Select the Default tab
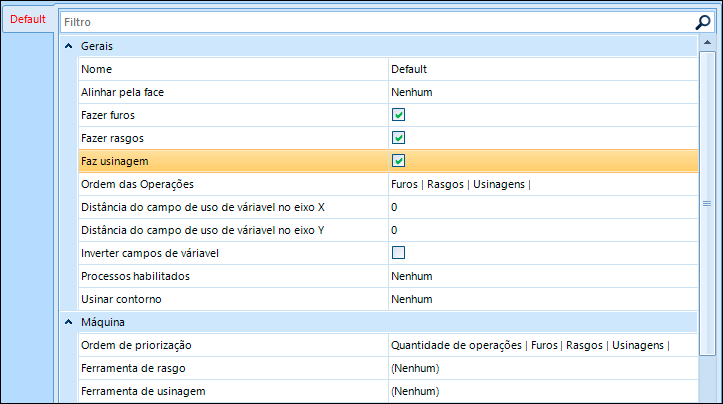 tap(28, 19)
